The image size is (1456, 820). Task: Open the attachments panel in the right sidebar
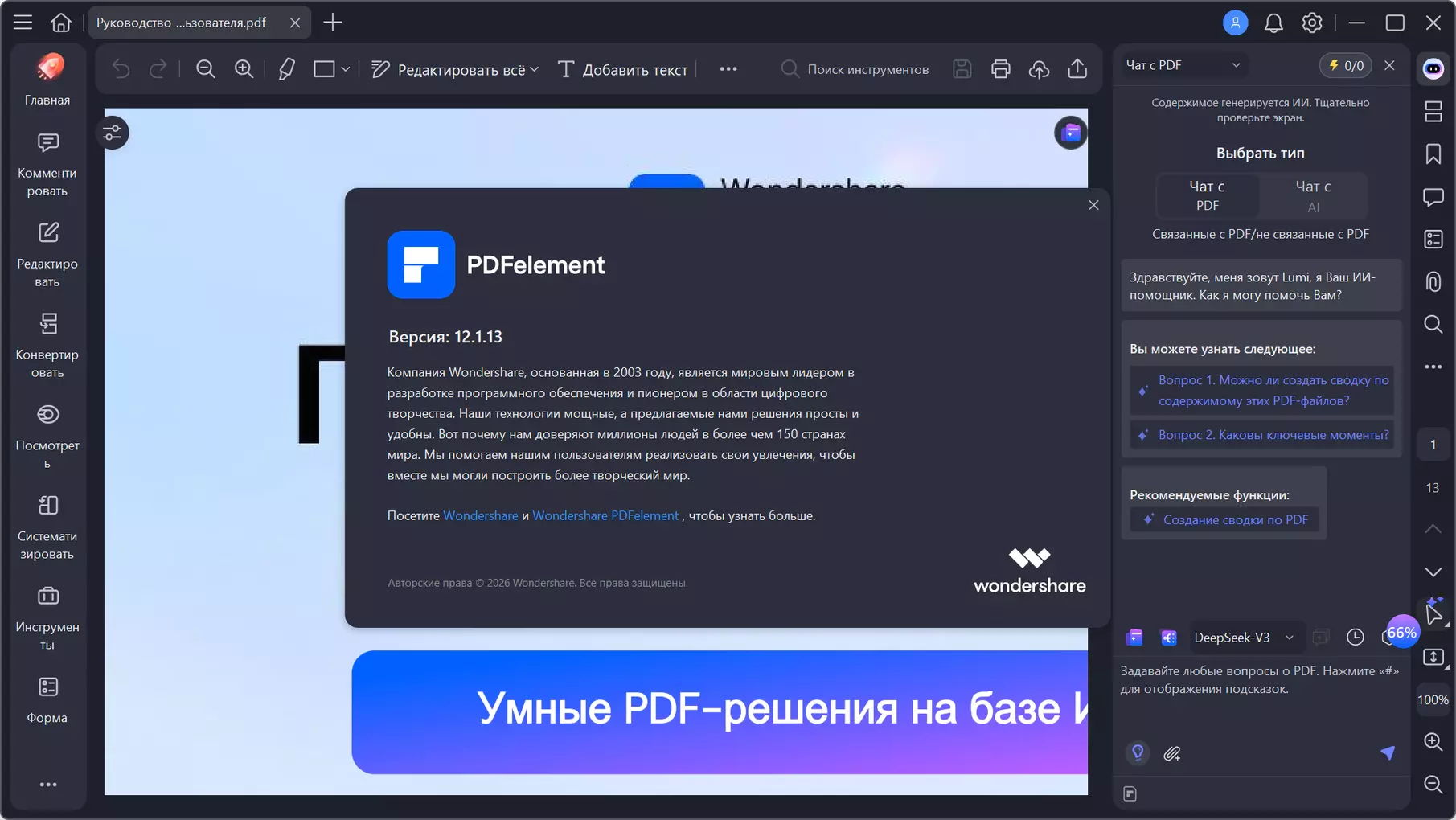coord(1433,282)
